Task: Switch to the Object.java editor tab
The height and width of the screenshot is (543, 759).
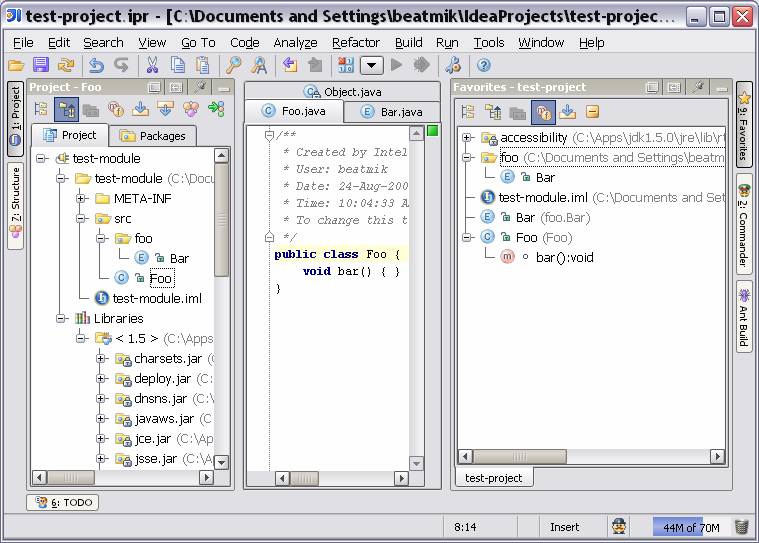Action: [342, 91]
